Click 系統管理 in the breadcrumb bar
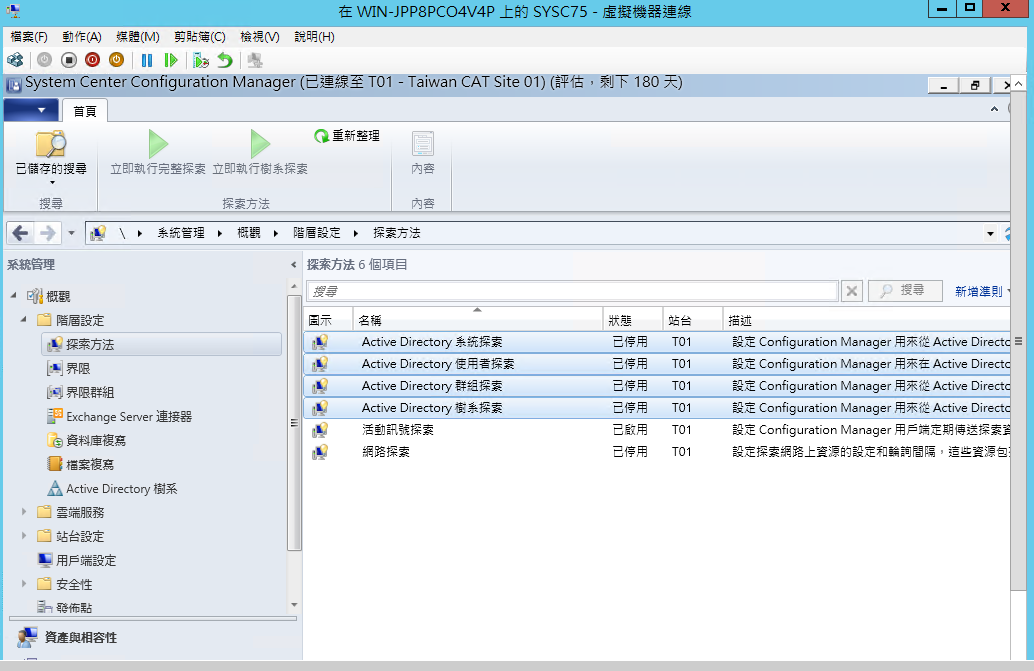Image resolution: width=1034 pixels, height=671 pixels. click(x=181, y=233)
